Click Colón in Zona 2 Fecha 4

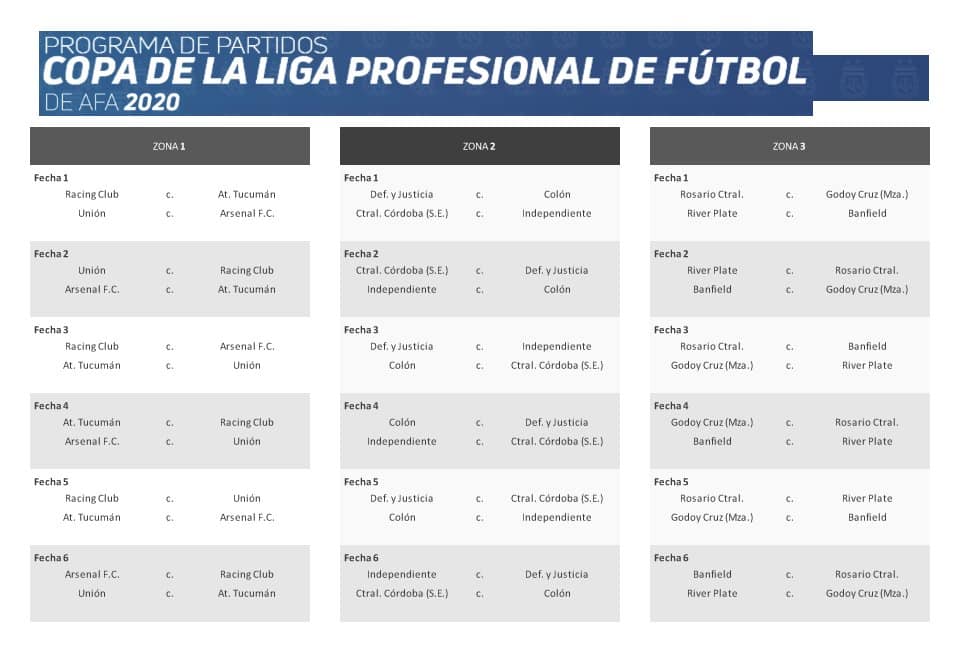pyautogui.click(x=402, y=423)
